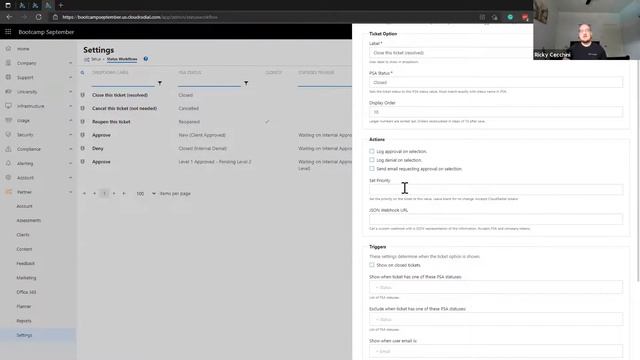Click the Home icon in the sidebar
Viewport: 640px width, 360px height.
8,49
